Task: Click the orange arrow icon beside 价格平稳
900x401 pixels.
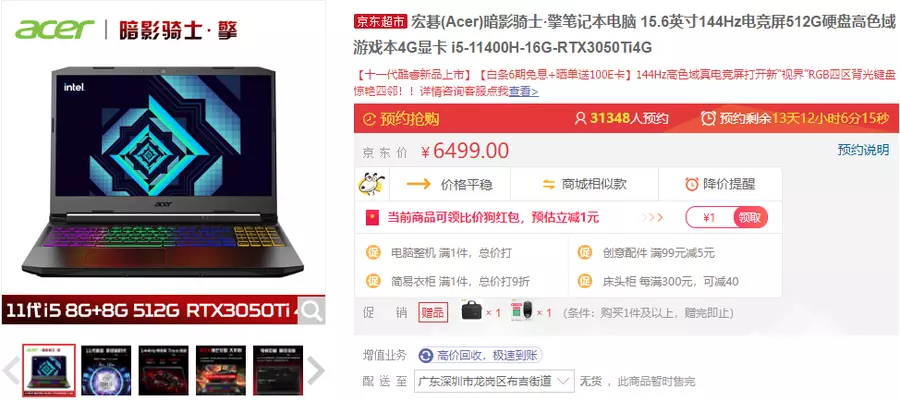Action: coord(418,184)
